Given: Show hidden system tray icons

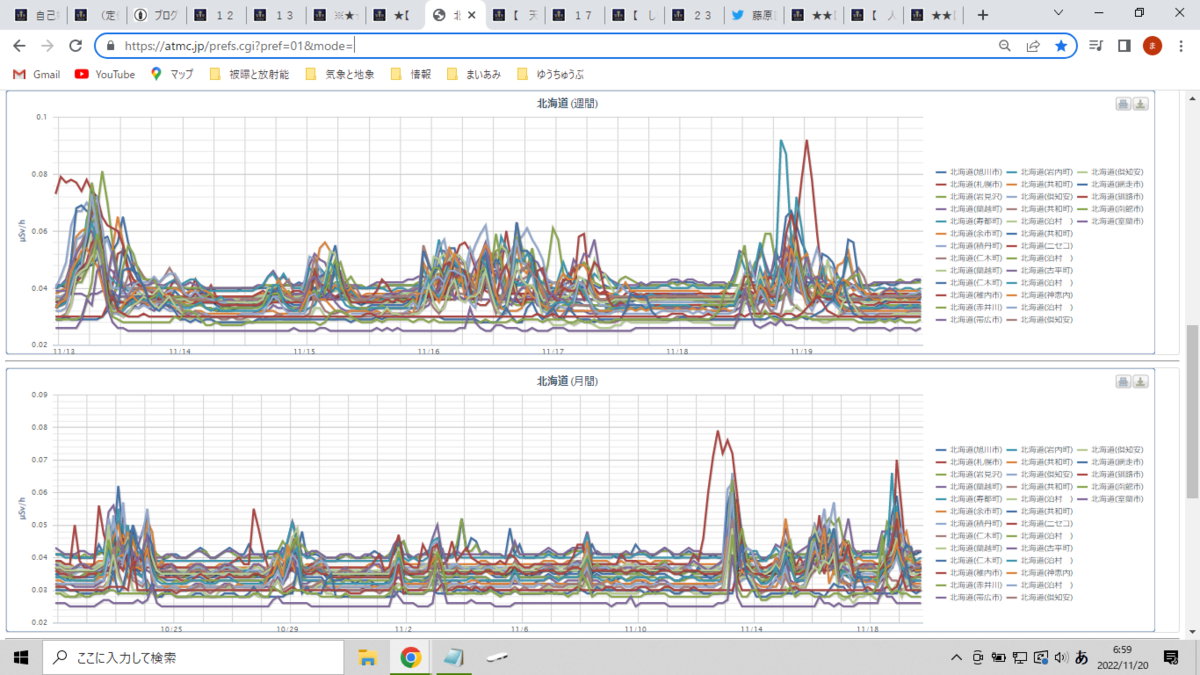Looking at the screenshot, I should pyautogui.click(x=957, y=658).
